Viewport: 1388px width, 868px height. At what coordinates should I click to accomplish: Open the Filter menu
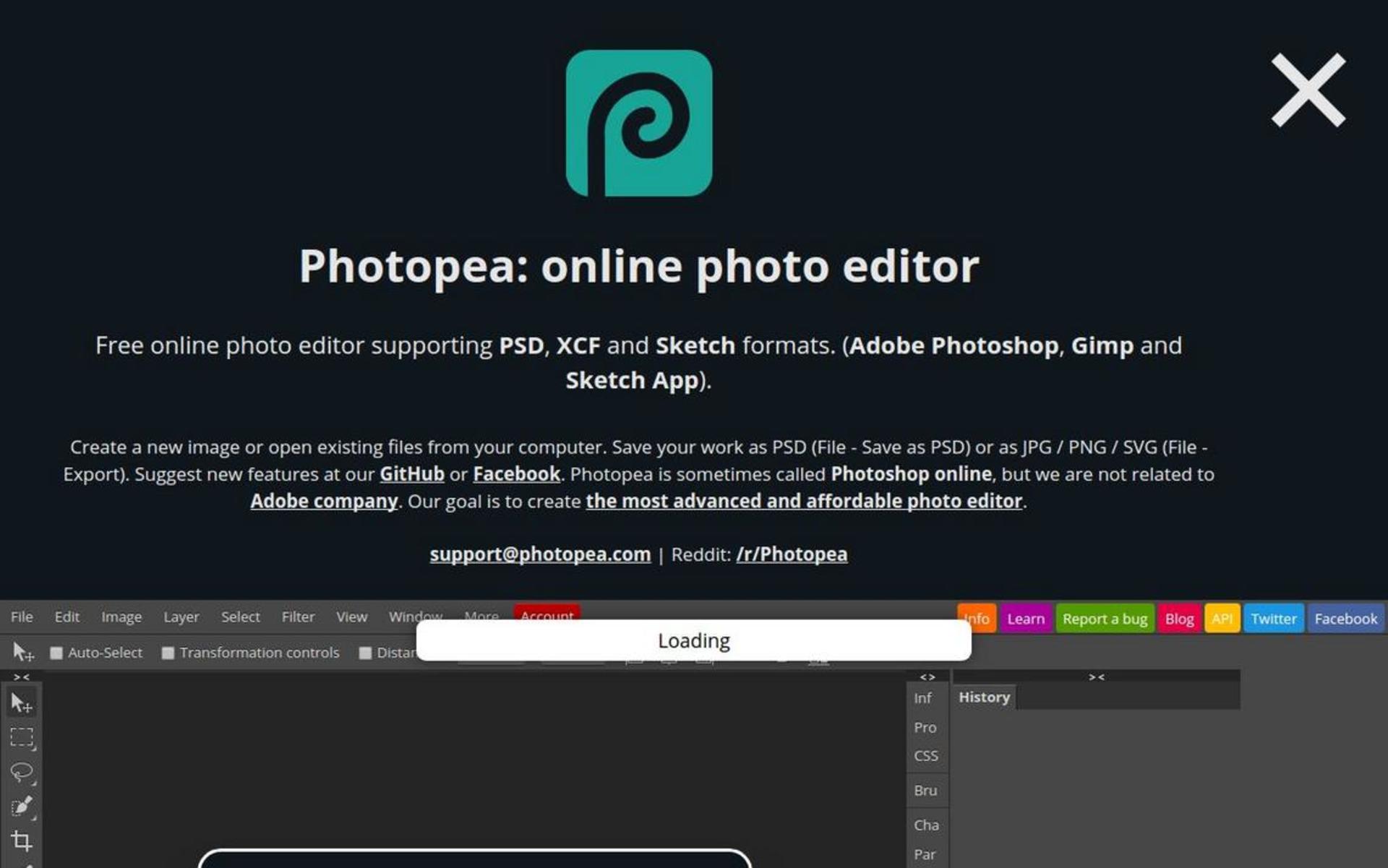[x=298, y=616]
